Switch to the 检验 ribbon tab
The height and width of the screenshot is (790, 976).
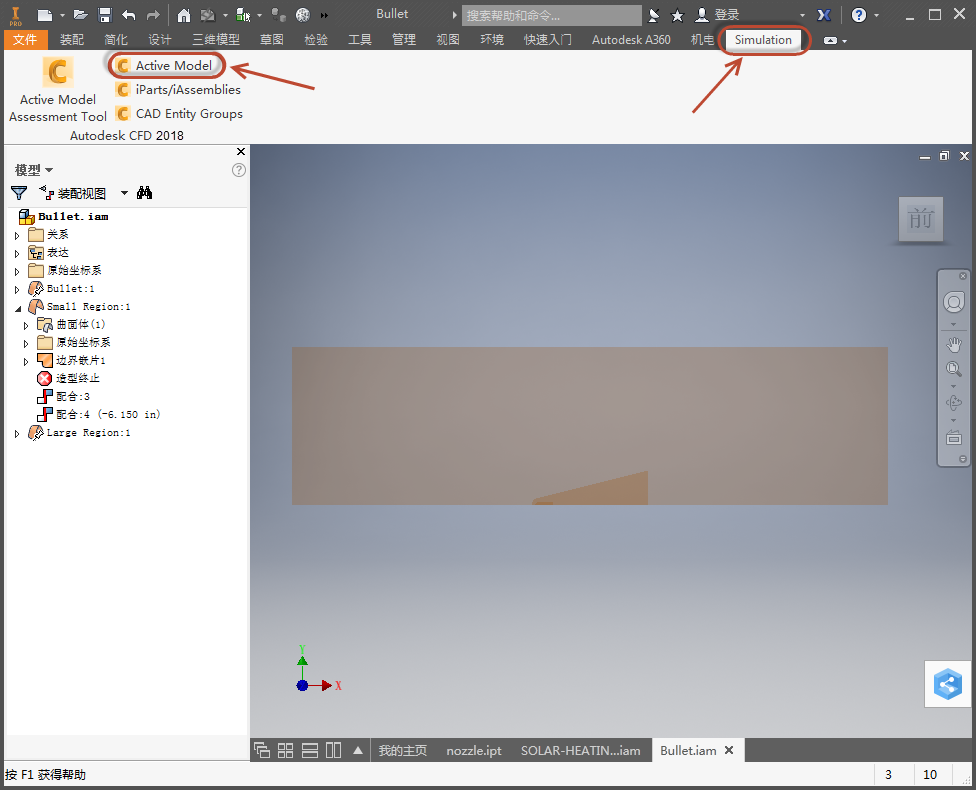316,40
